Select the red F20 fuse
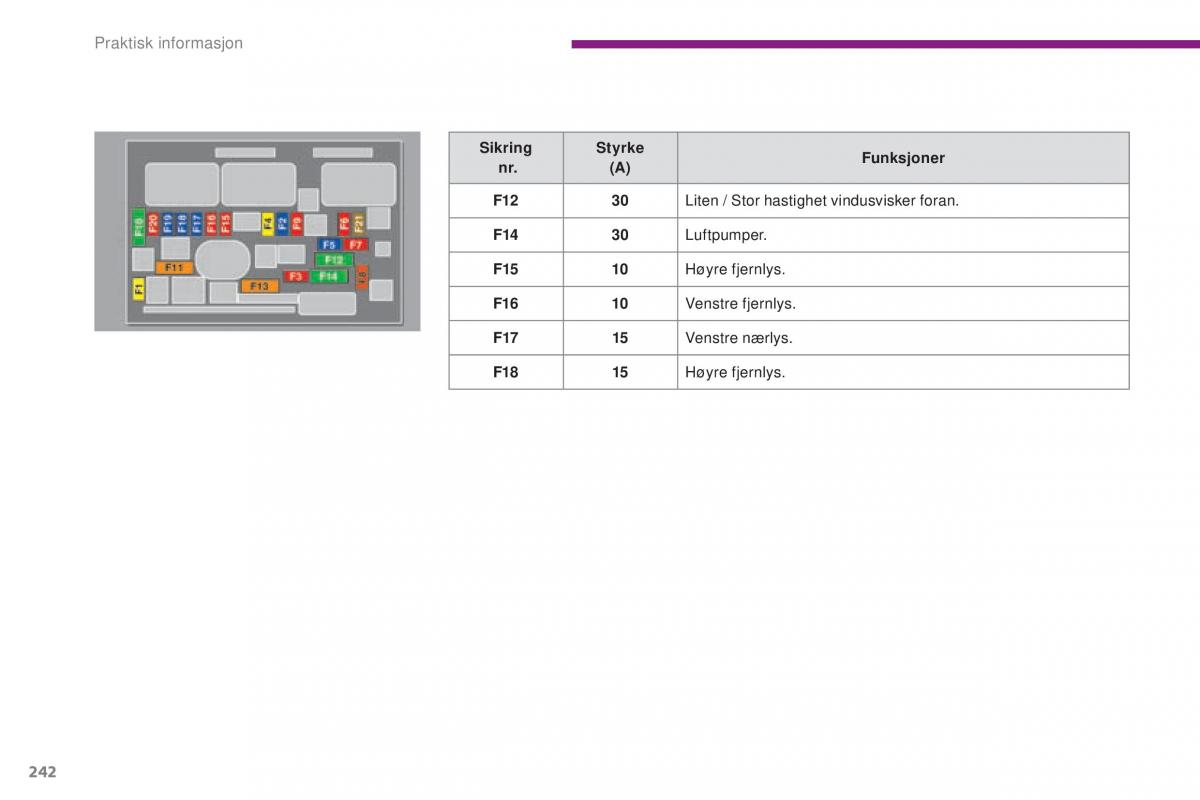Viewport: 1200px width, 800px height. pyautogui.click(x=153, y=223)
